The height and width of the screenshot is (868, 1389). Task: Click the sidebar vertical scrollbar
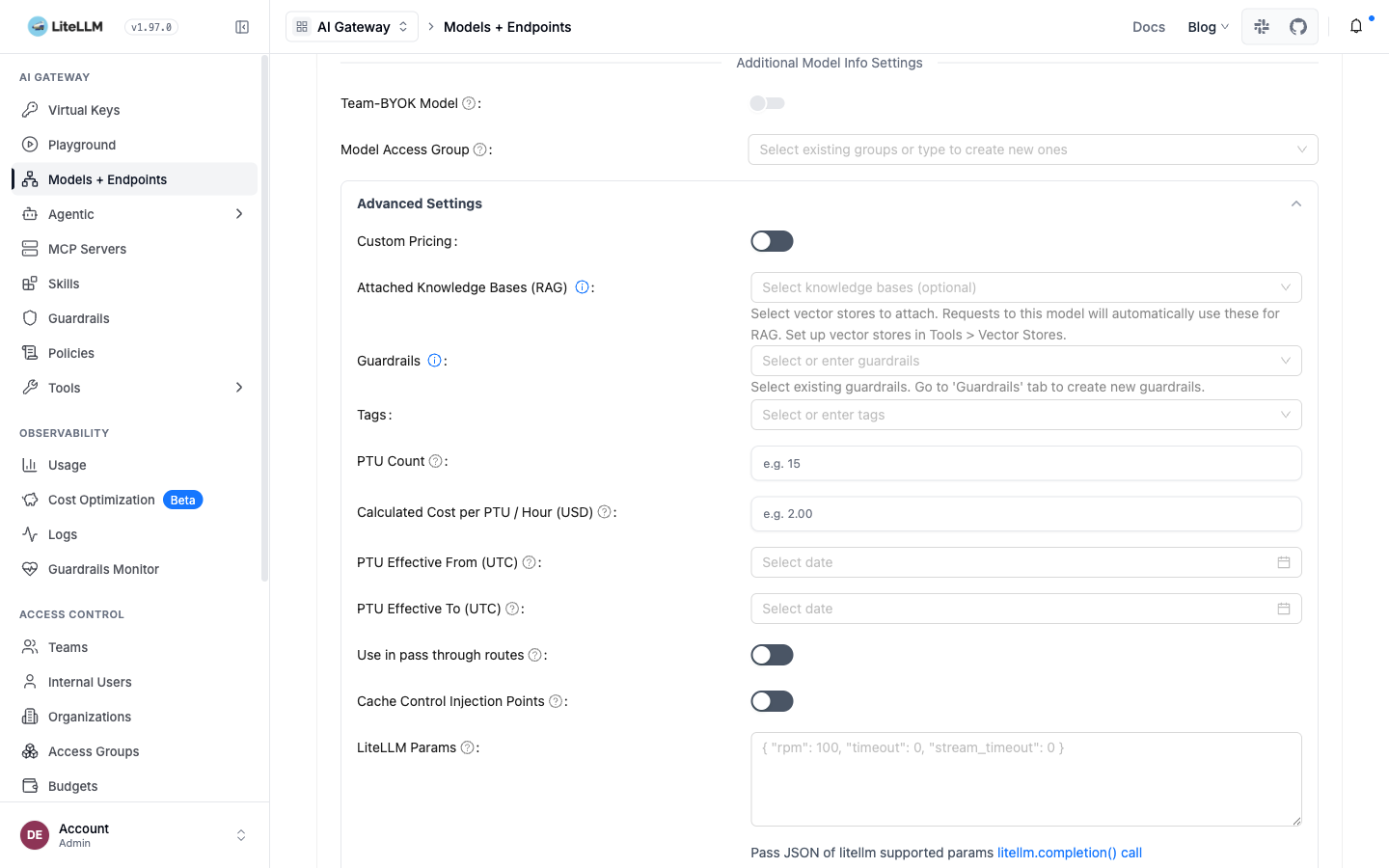click(264, 318)
